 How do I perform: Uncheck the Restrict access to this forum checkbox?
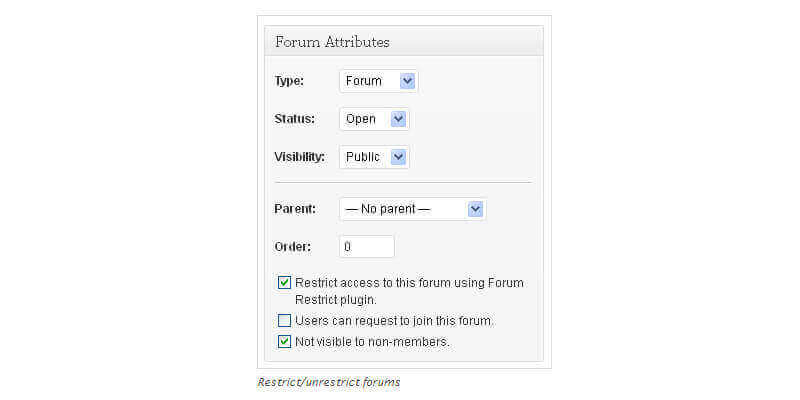pos(285,283)
